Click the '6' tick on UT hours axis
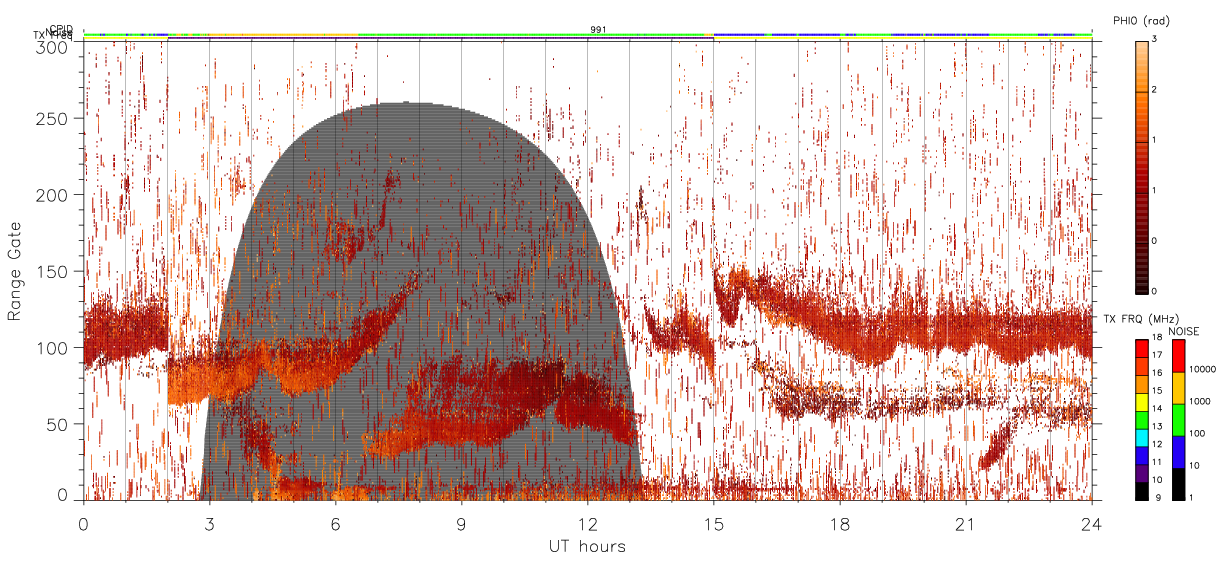The image size is (1228, 567). coord(335,523)
